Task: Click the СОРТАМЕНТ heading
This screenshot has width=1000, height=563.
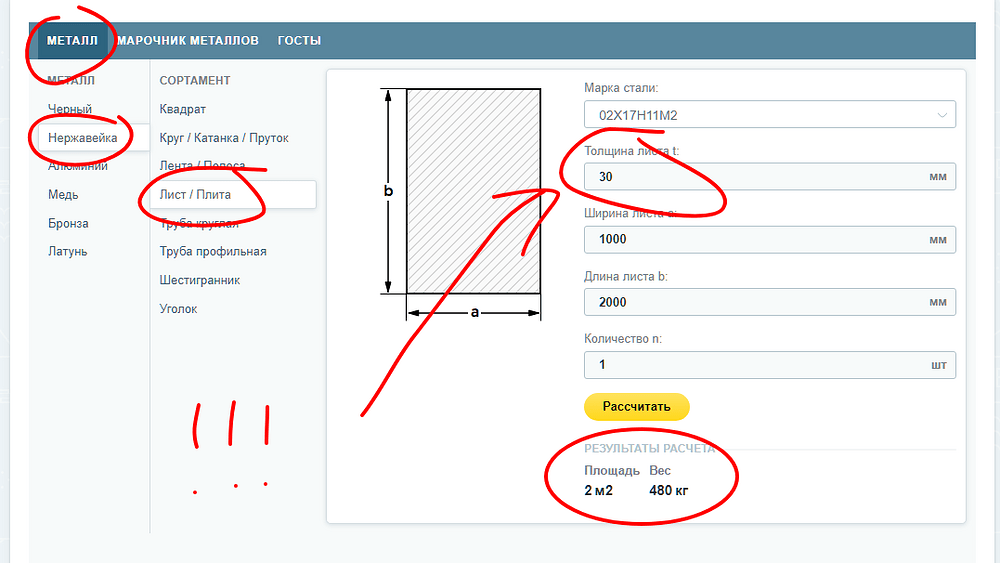Action: (195, 80)
